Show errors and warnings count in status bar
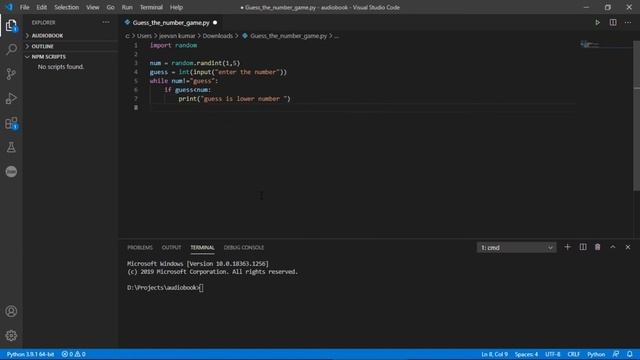Screen dimensions: 640x360 tap(73, 354)
